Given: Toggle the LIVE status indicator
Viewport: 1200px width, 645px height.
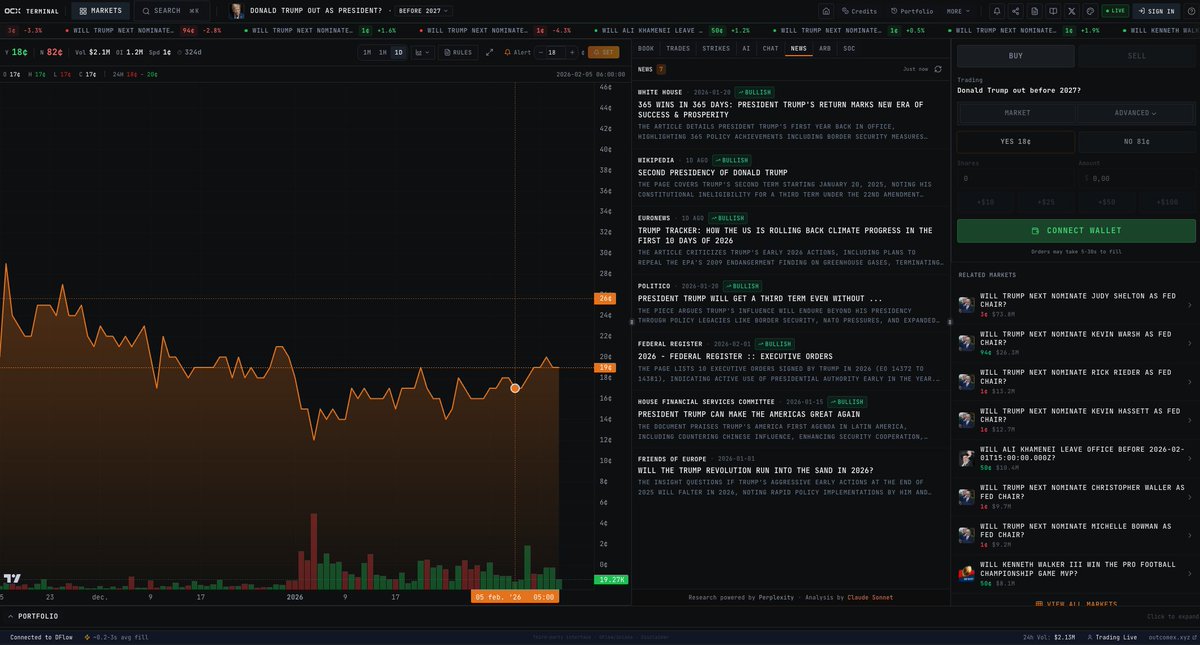Looking at the screenshot, I should point(1115,11).
